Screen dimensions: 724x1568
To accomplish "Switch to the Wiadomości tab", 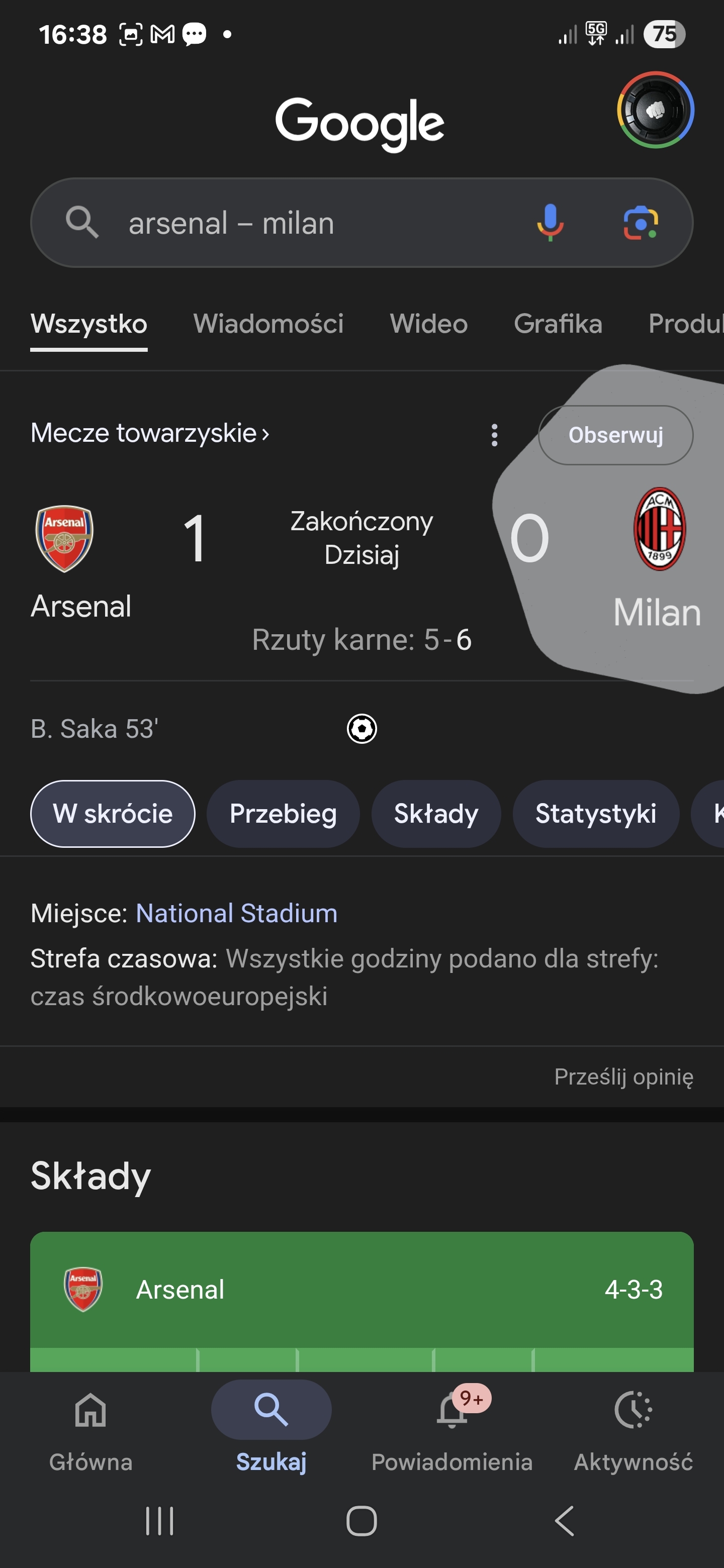I will pyautogui.click(x=268, y=324).
